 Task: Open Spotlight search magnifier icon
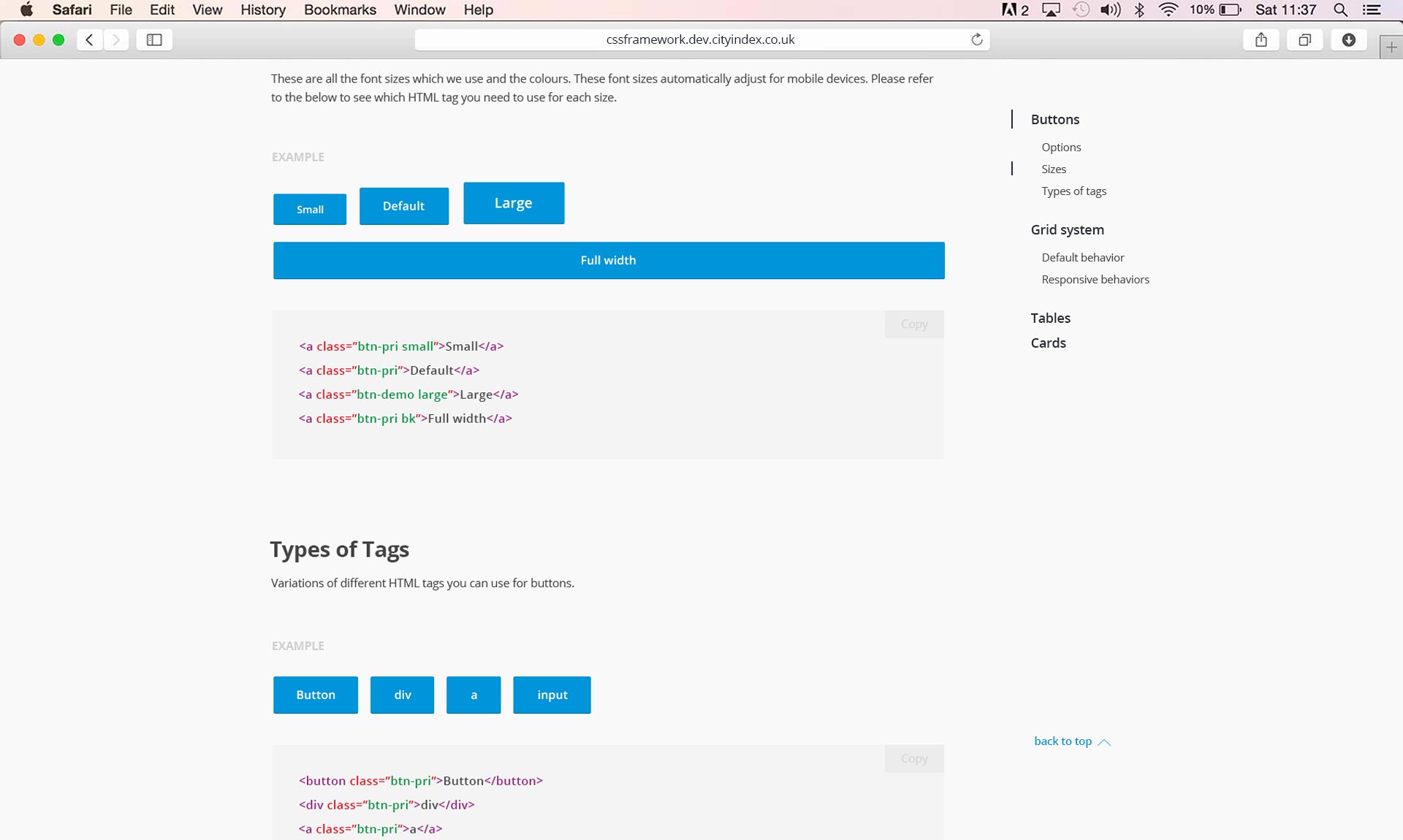(1340, 9)
